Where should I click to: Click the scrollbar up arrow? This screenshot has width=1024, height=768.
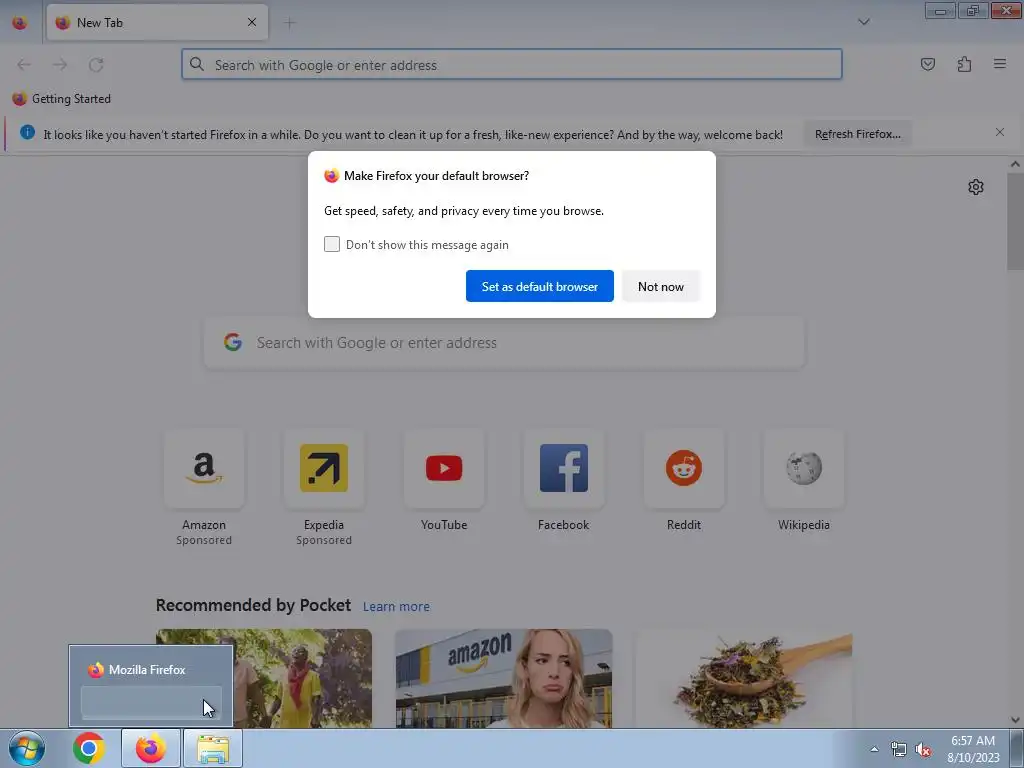click(x=1015, y=164)
